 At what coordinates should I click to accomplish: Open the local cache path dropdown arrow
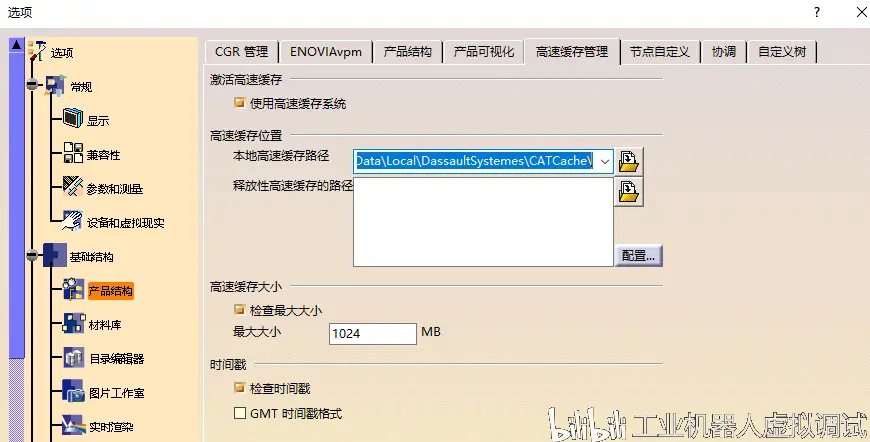pyautogui.click(x=605, y=161)
